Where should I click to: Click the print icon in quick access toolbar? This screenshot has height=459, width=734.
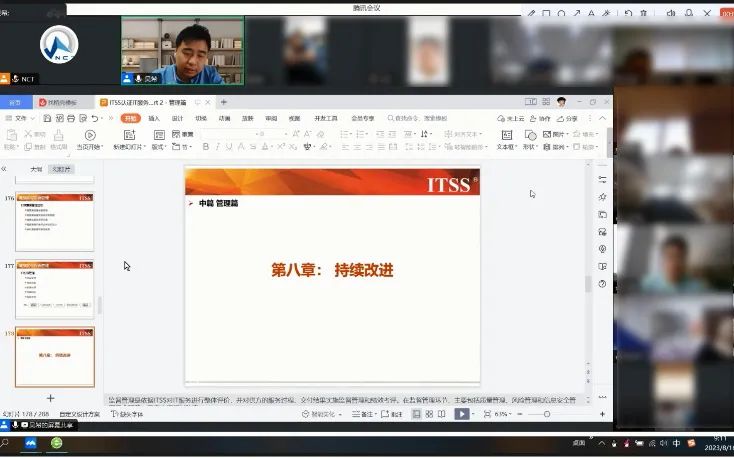pyautogui.click(x=71, y=118)
